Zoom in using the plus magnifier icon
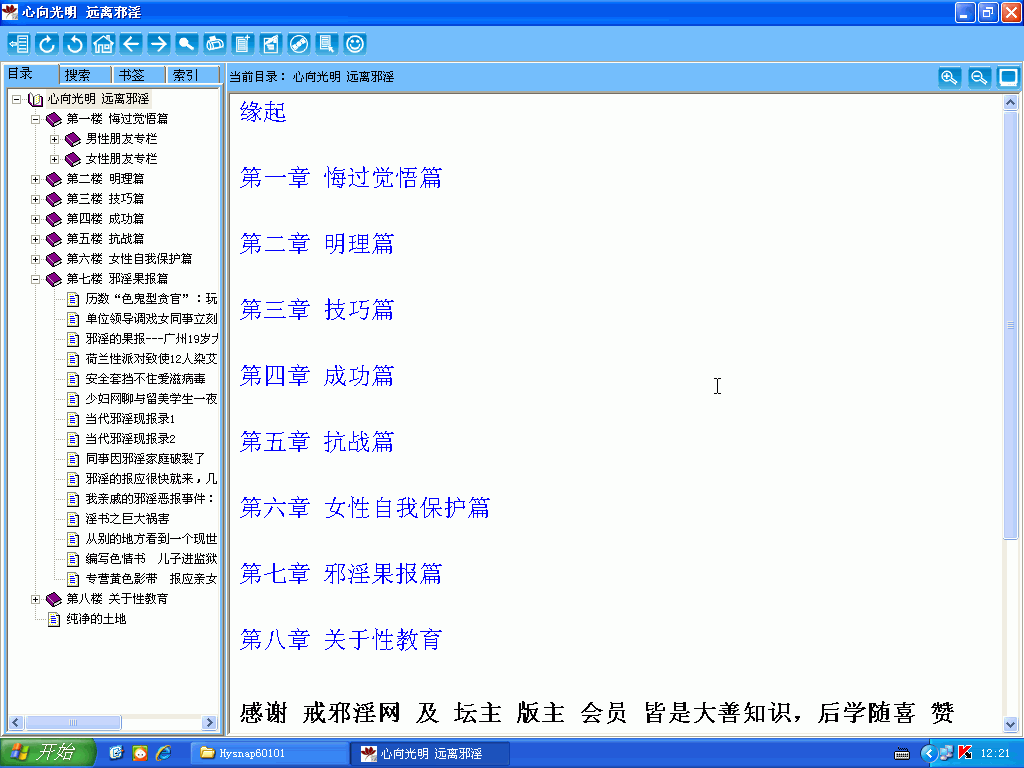1024x768 pixels. point(949,77)
